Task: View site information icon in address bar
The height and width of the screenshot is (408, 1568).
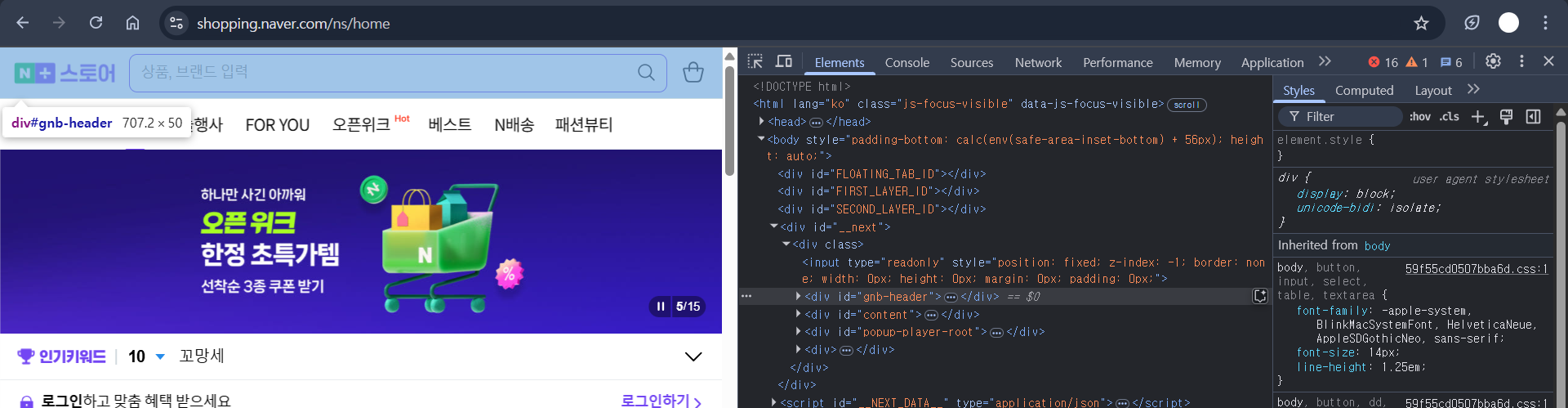Action: pyautogui.click(x=176, y=23)
